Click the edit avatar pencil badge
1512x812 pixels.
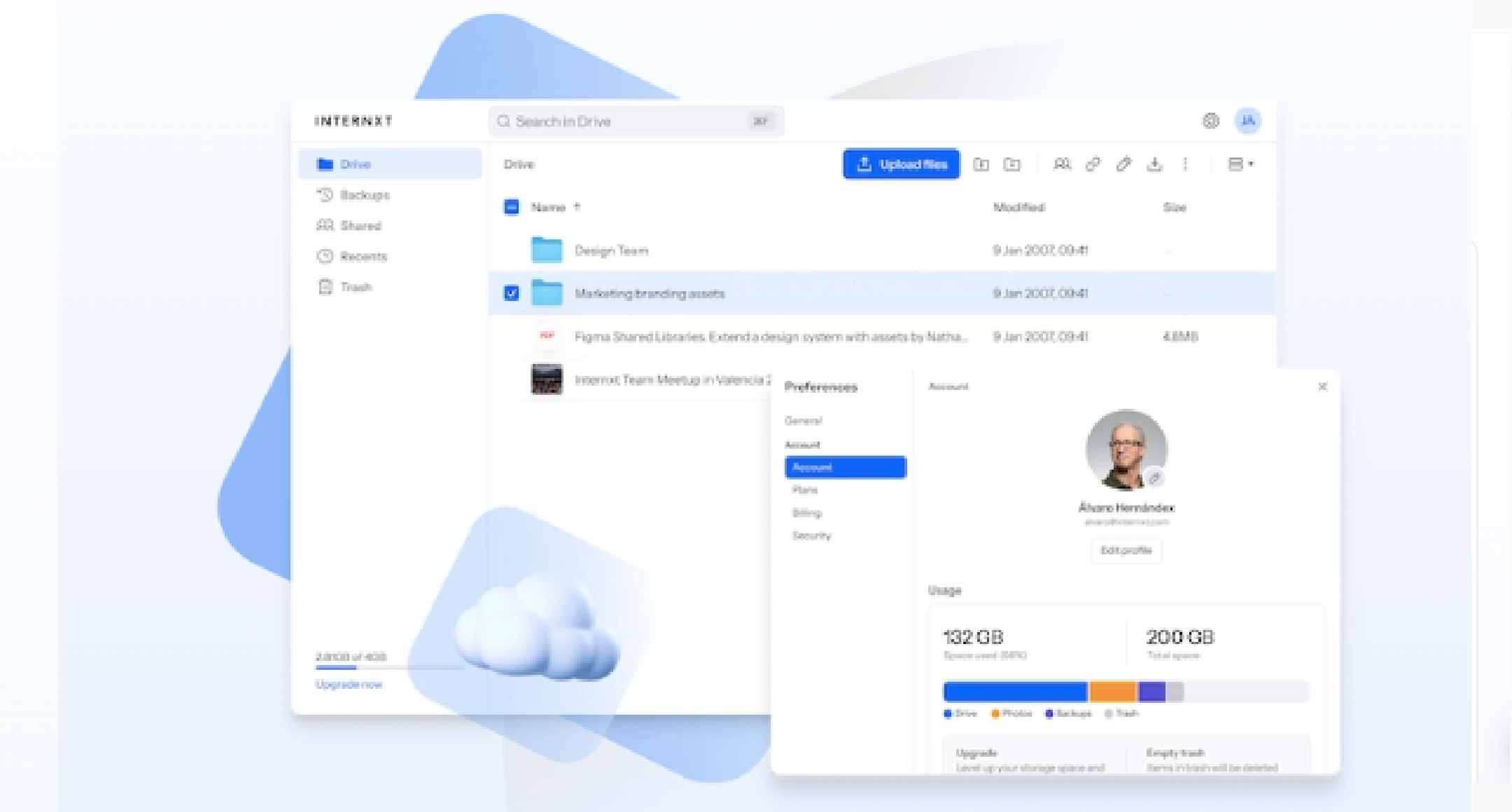[1155, 478]
